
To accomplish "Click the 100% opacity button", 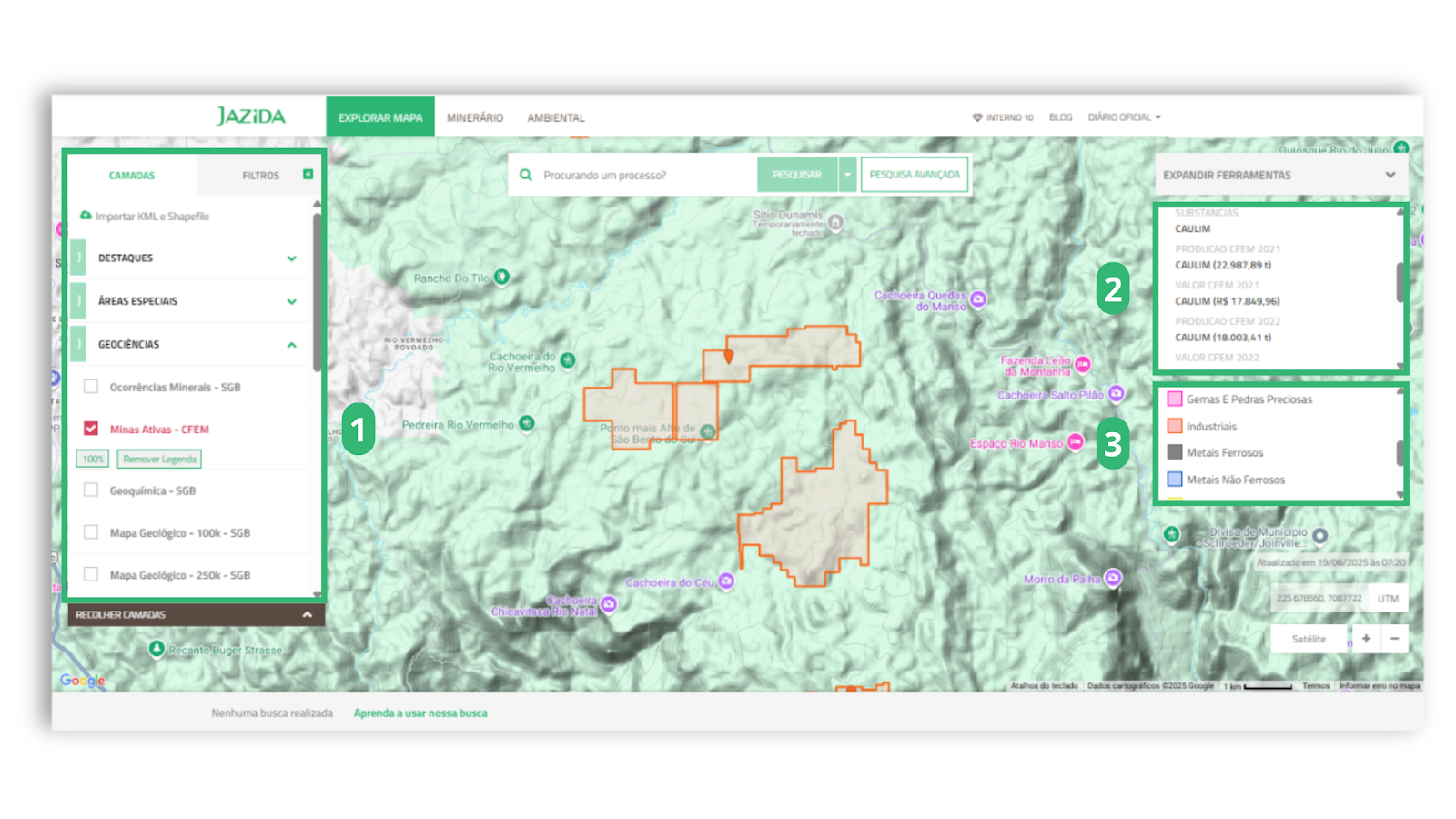I will 93,459.
